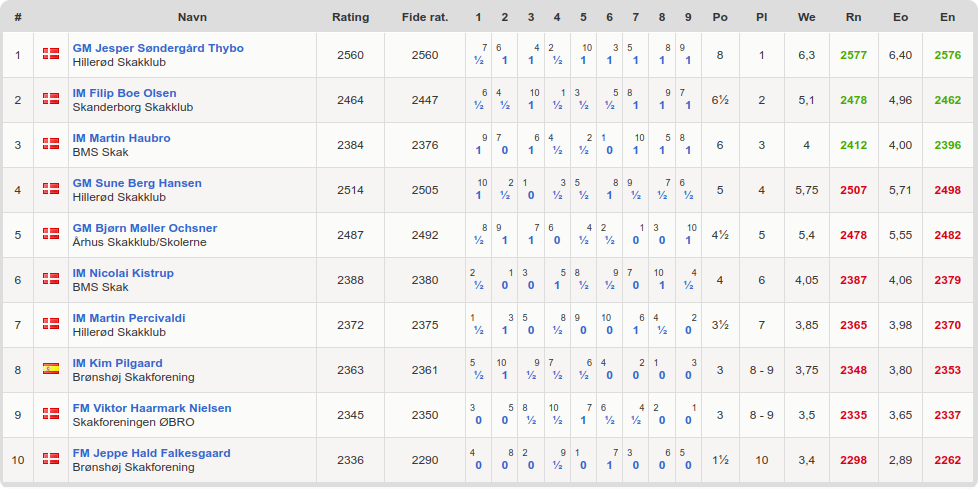Click Kim Pilgaard's placement 8 - 9
The width and height of the screenshot is (978, 489).
point(762,370)
